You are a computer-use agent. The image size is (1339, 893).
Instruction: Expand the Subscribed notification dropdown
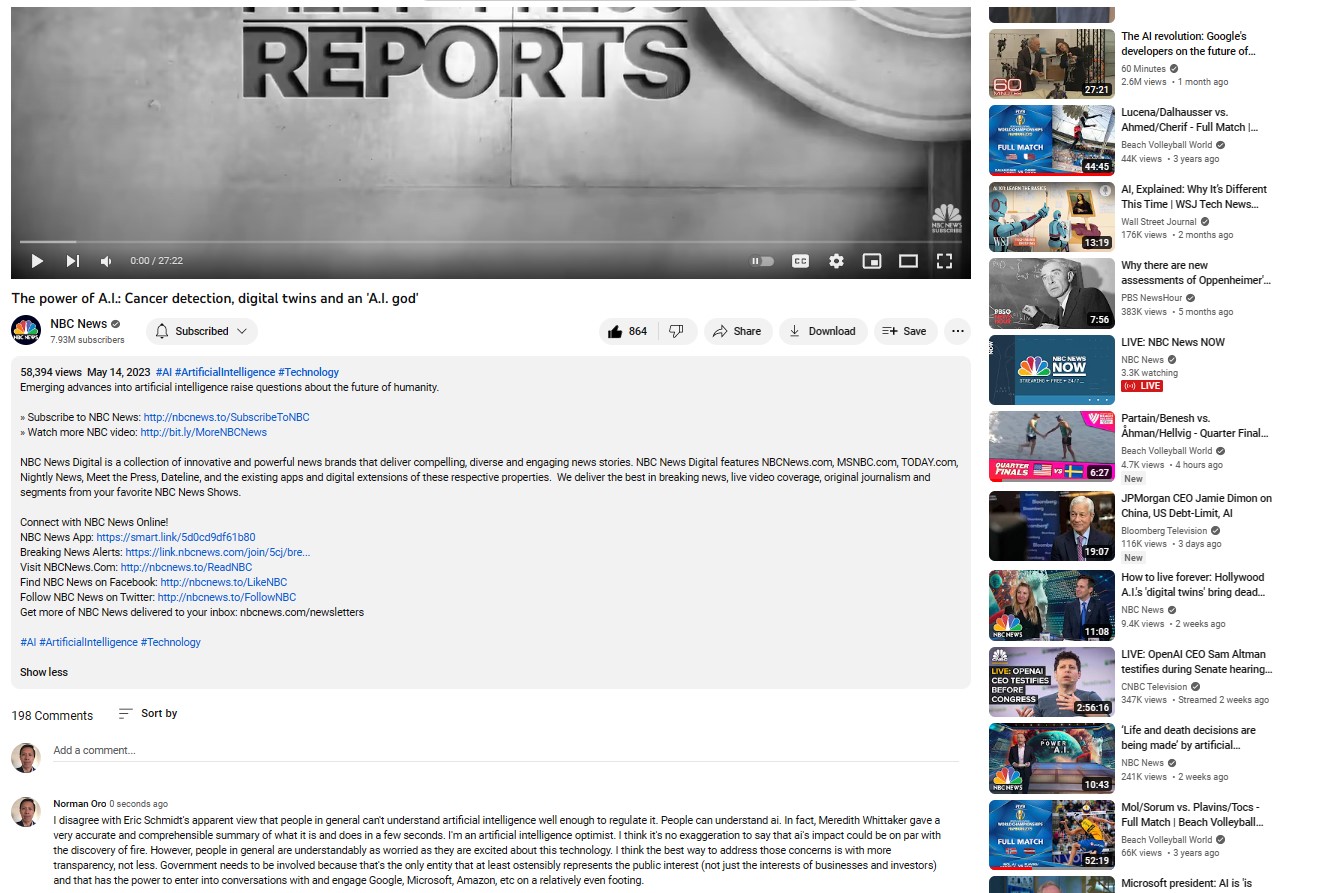point(201,331)
